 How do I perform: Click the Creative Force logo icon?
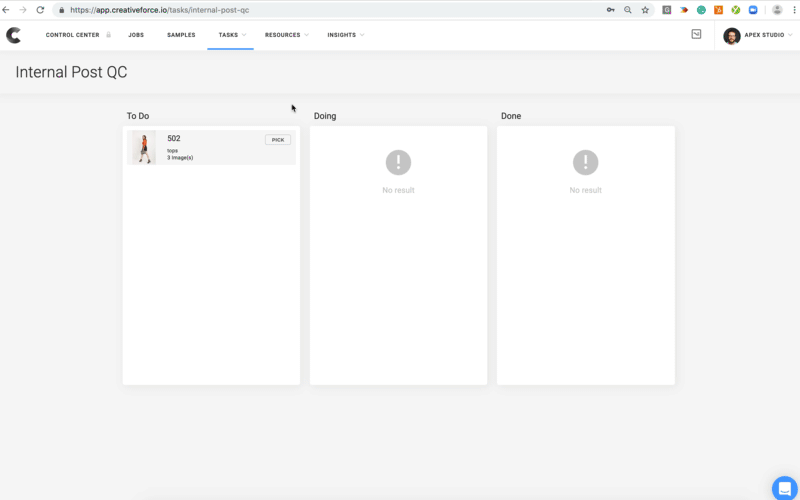click(x=14, y=35)
